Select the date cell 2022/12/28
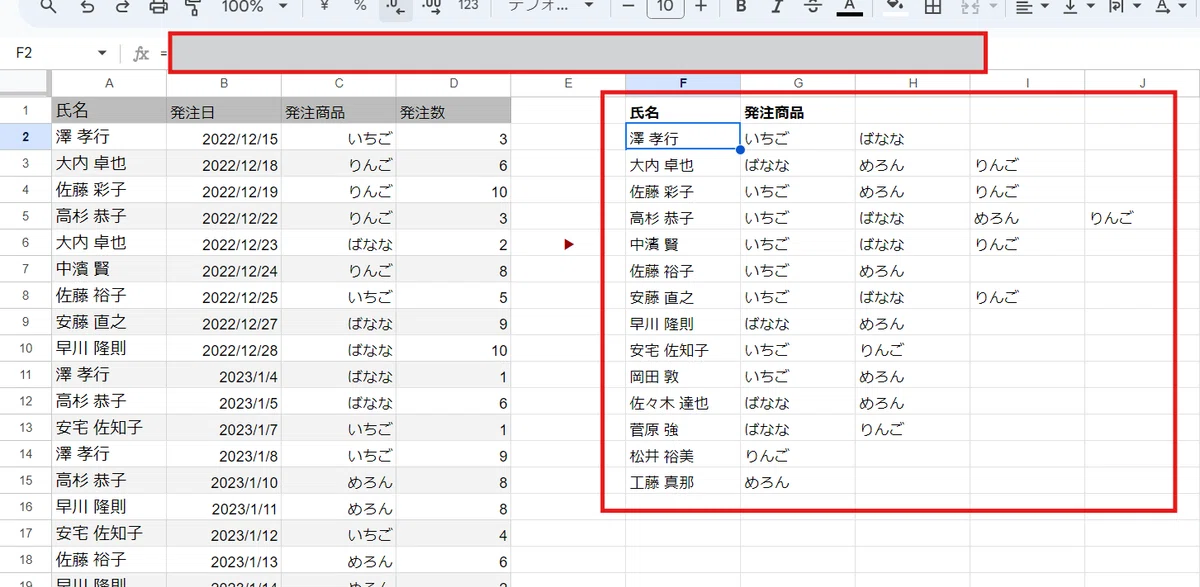 coord(224,349)
